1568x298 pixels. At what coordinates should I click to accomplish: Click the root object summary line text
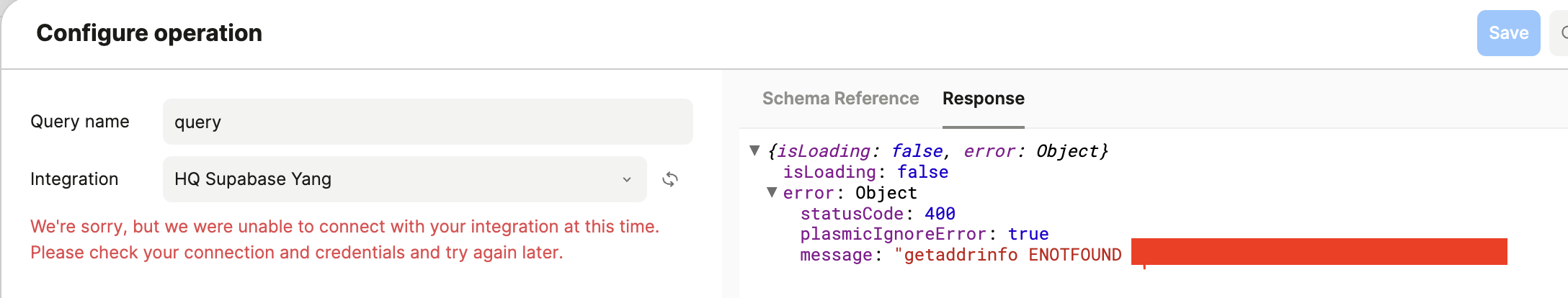(x=937, y=151)
